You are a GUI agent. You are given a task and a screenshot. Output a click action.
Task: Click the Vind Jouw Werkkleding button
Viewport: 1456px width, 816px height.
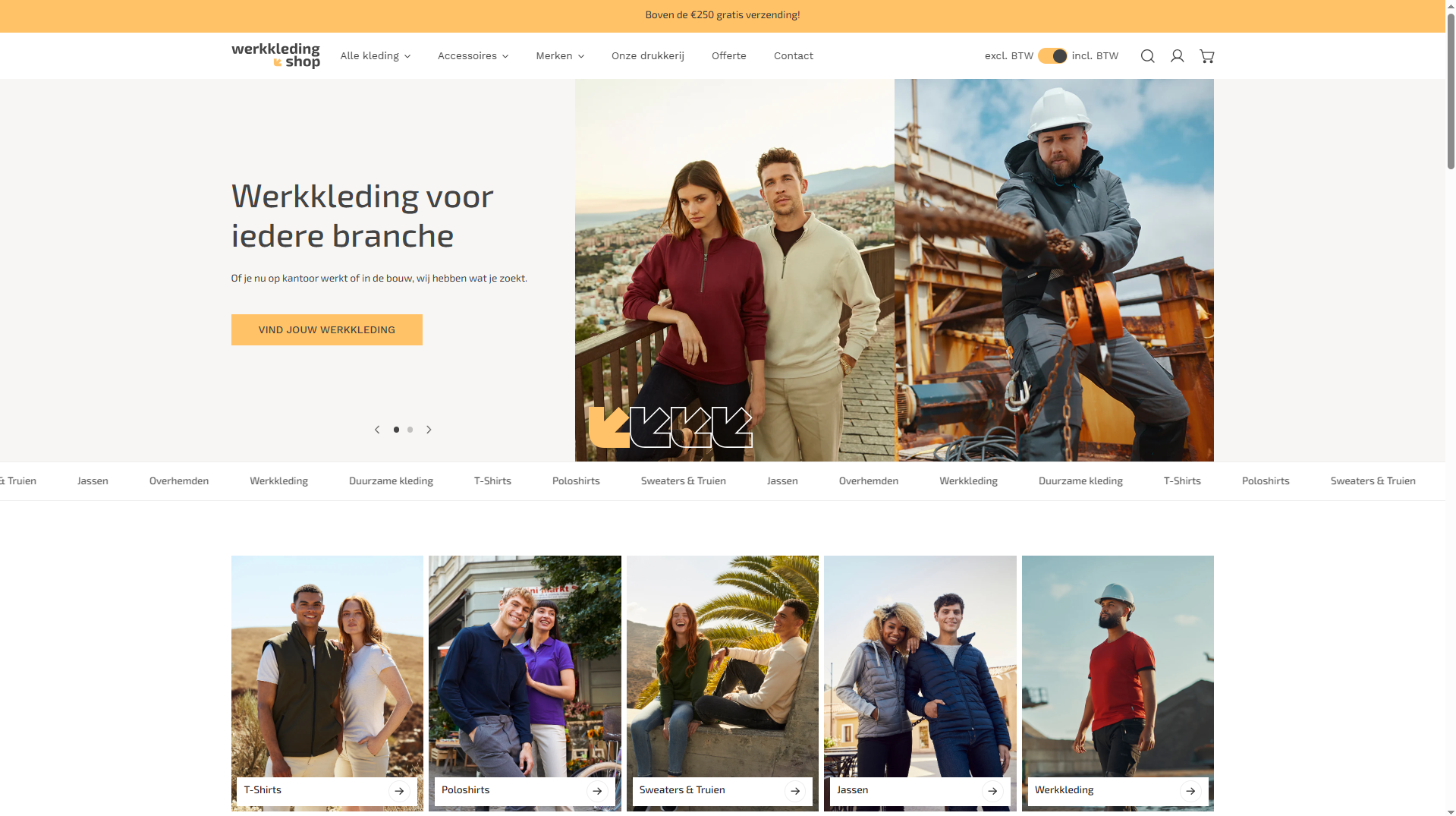[x=326, y=330]
